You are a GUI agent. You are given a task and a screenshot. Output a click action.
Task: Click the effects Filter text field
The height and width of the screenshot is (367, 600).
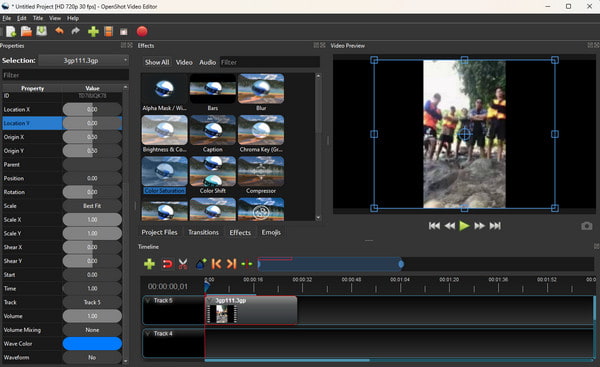[x=270, y=62]
